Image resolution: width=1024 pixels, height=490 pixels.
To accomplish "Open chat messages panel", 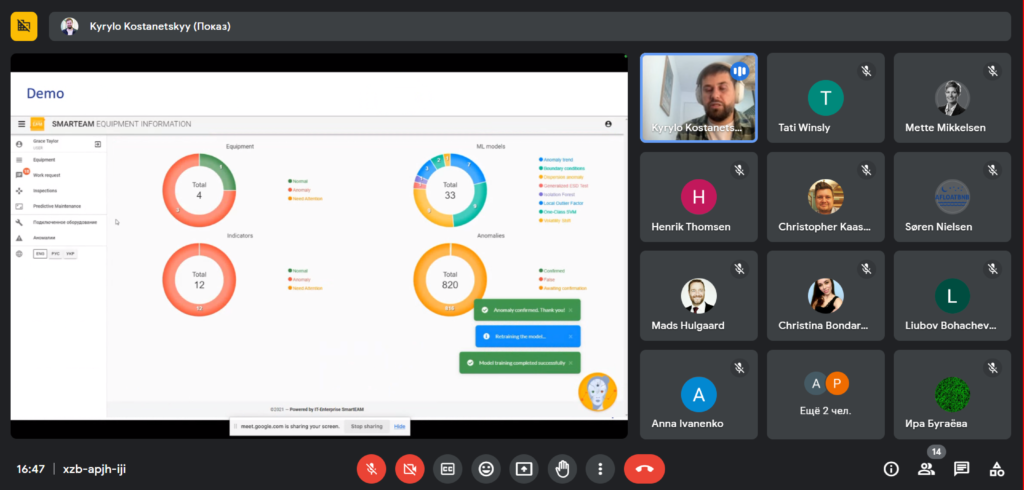I will [x=961, y=468].
